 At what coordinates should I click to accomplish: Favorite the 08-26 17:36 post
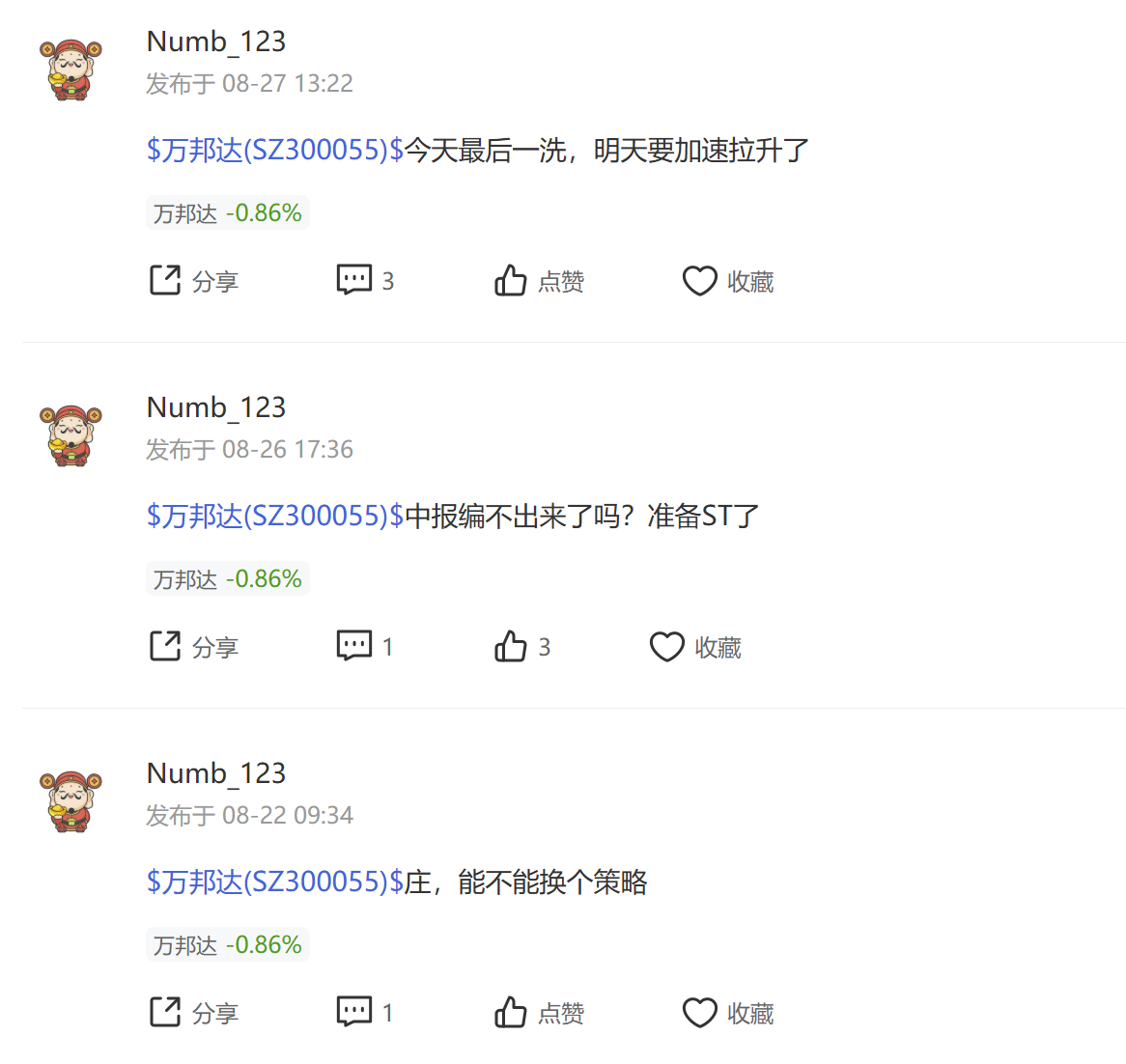[696, 647]
